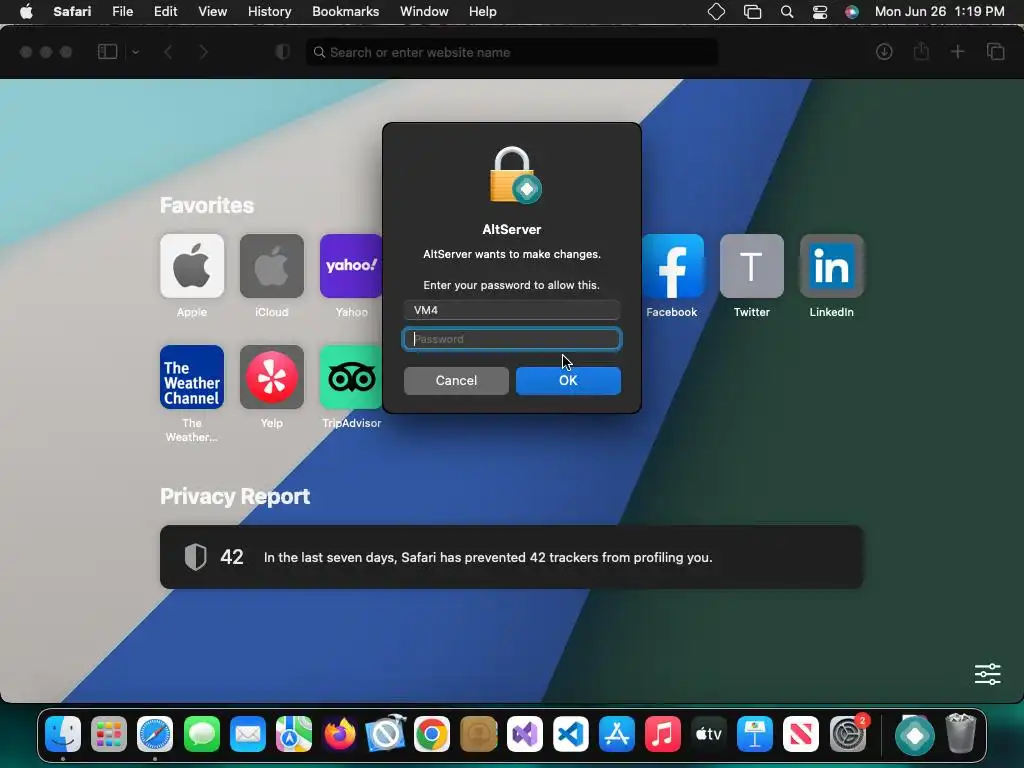Show Safari downloads
Screen dimensions: 1024x768
coord(884,52)
